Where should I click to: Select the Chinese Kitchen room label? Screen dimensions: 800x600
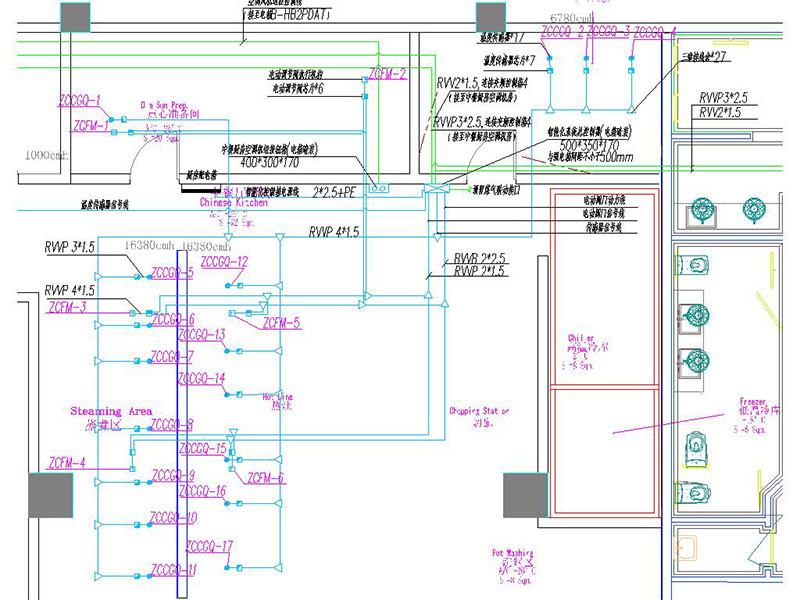pos(237,202)
